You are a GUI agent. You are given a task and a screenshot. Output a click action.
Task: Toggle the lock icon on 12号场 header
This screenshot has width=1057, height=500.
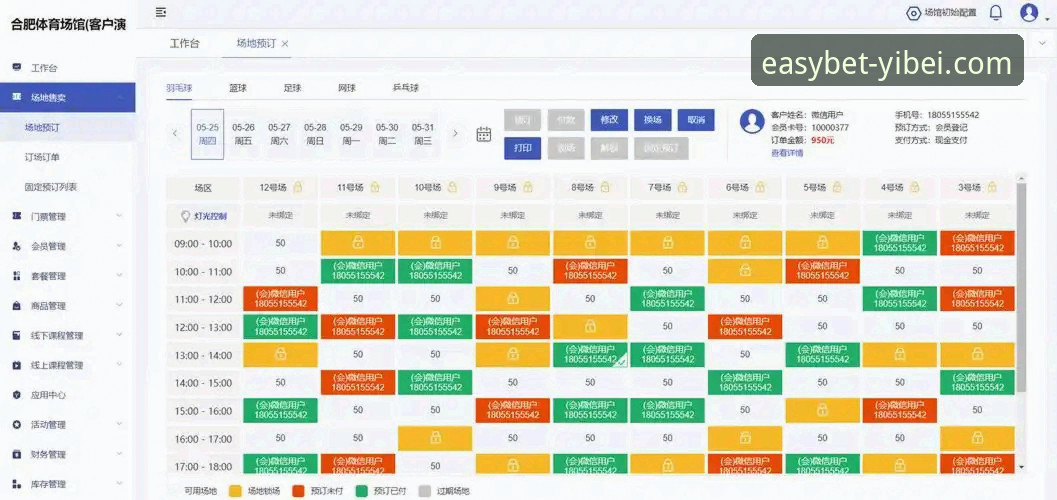point(297,187)
